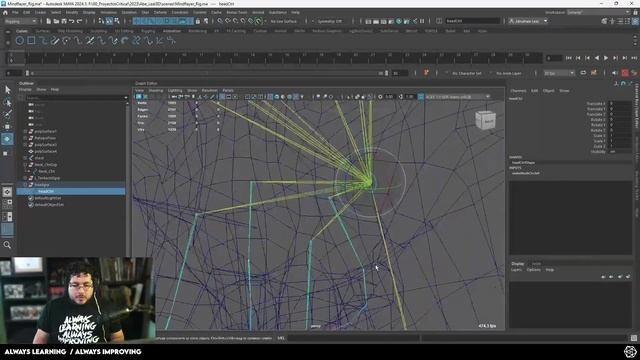Image resolution: width=640 pixels, height=360 pixels.
Task: Click the Maya home icon
Action: 5,13
